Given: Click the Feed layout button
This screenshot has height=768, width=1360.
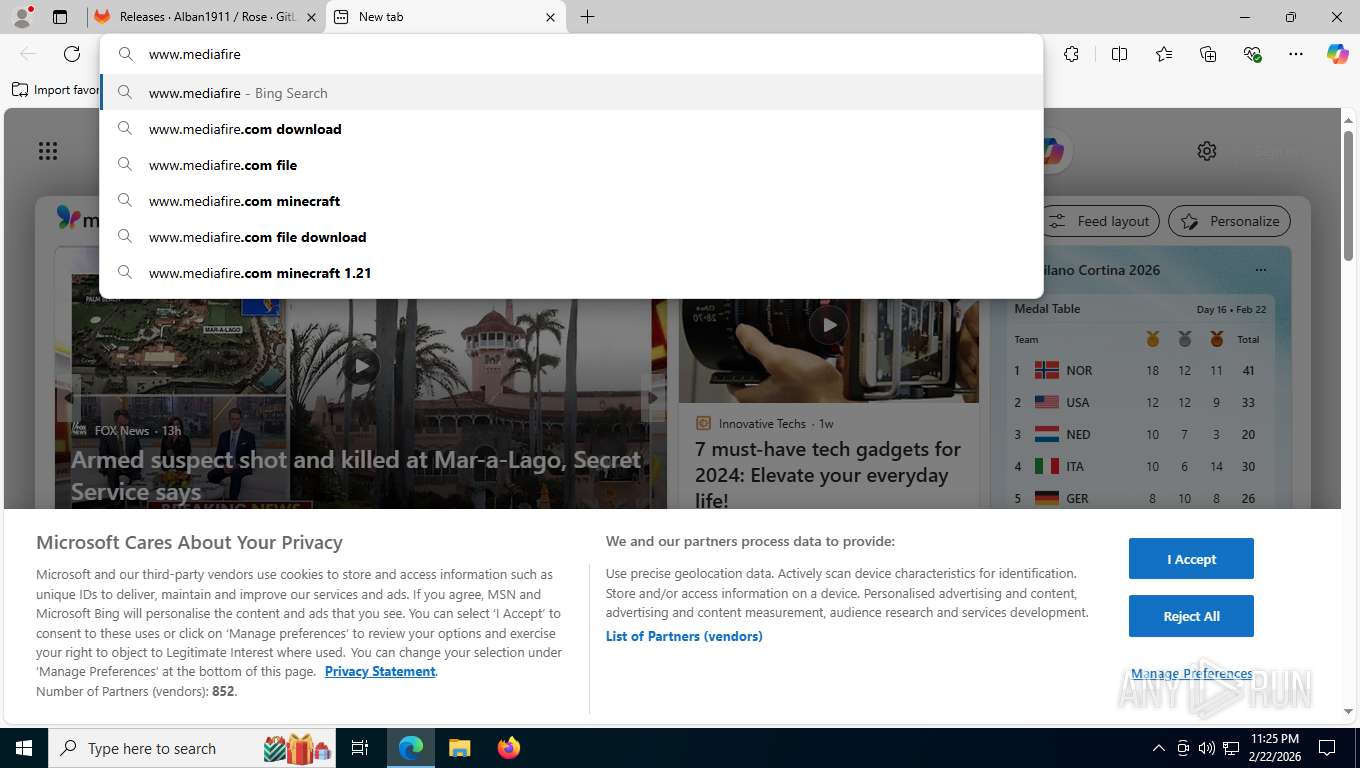Looking at the screenshot, I should coord(1100,221).
